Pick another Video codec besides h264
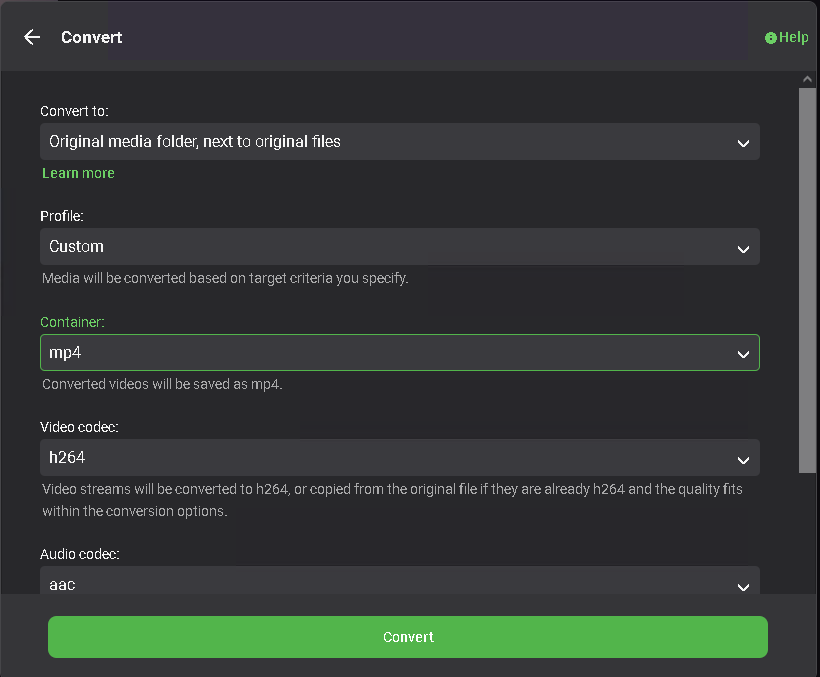Viewport: 820px width, 677px height. [400, 460]
